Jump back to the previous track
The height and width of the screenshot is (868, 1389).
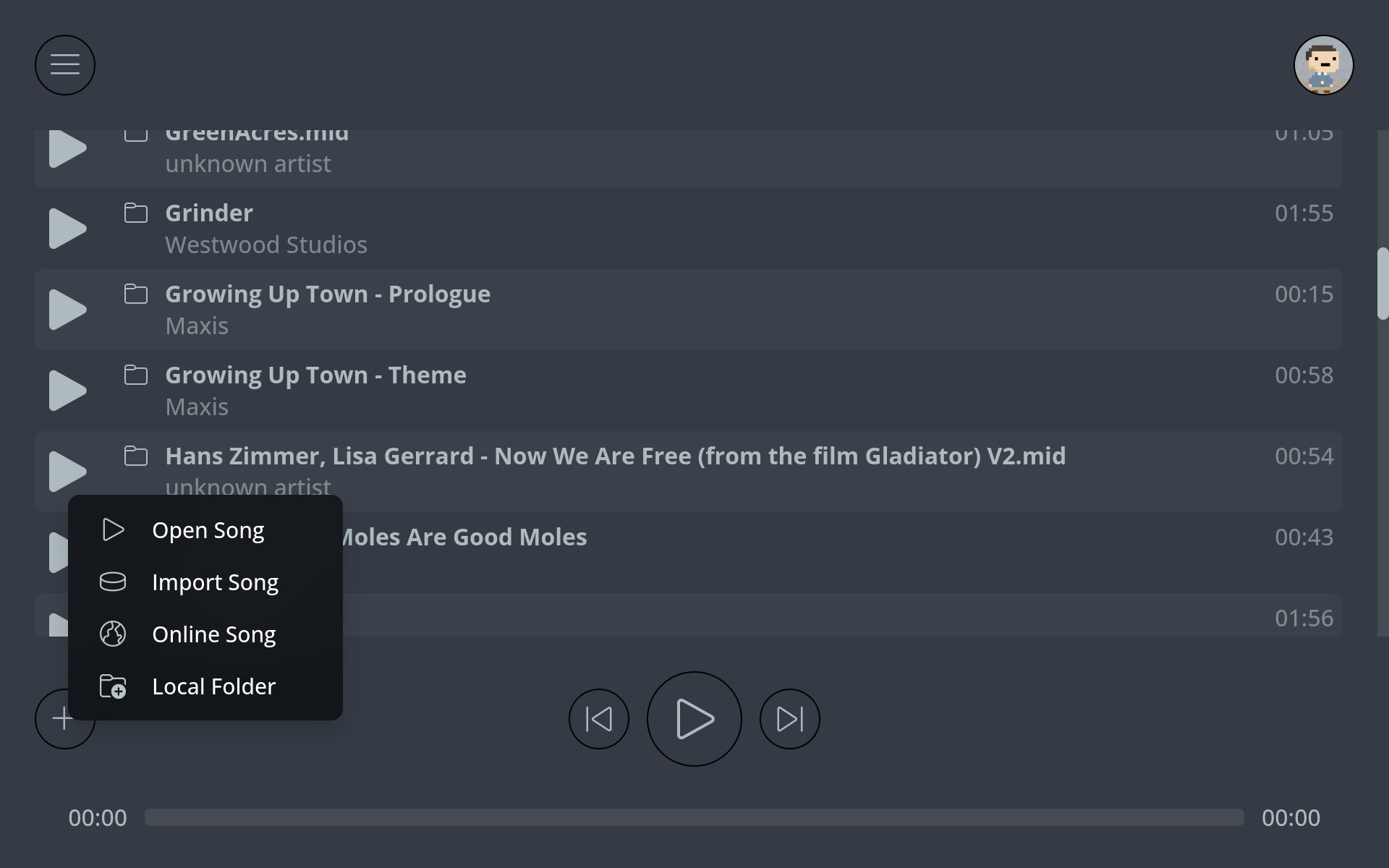click(598, 718)
